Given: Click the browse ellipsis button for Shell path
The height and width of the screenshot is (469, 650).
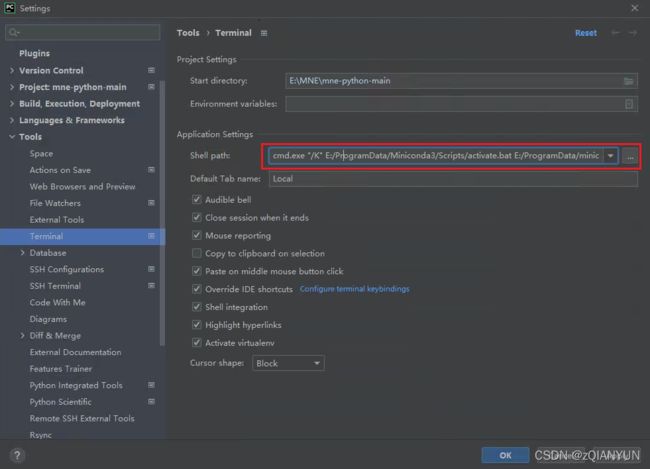Looking at the screenshot, I should (x=630, y=156).
